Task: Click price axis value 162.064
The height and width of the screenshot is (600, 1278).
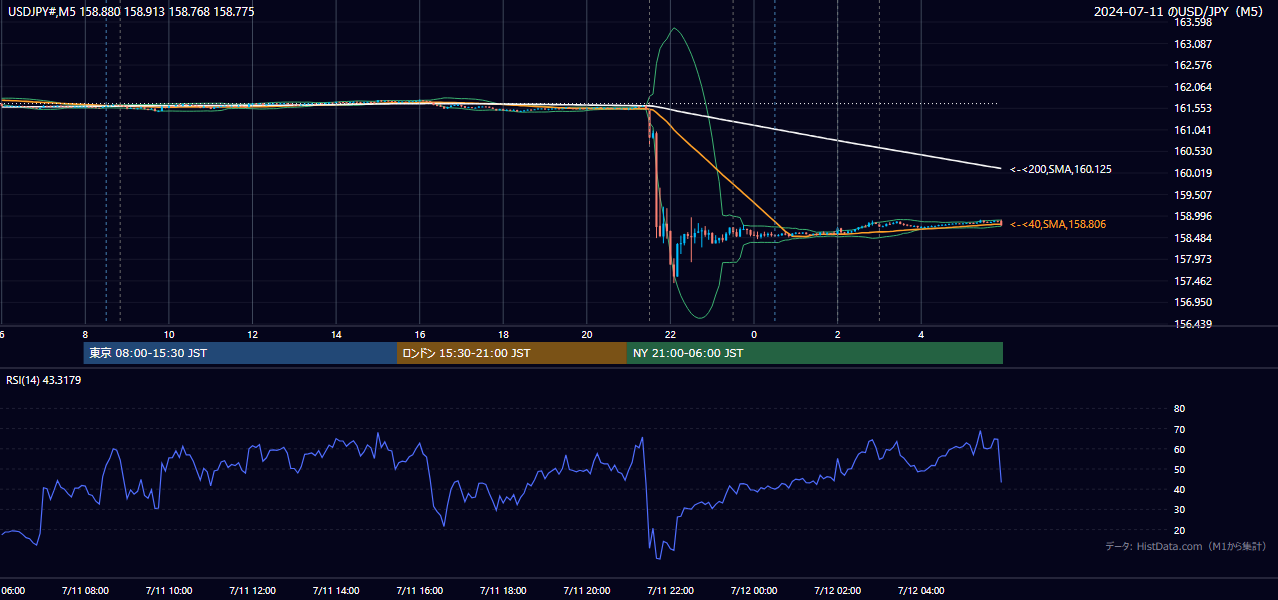Action: click(x=1192, y=87)
